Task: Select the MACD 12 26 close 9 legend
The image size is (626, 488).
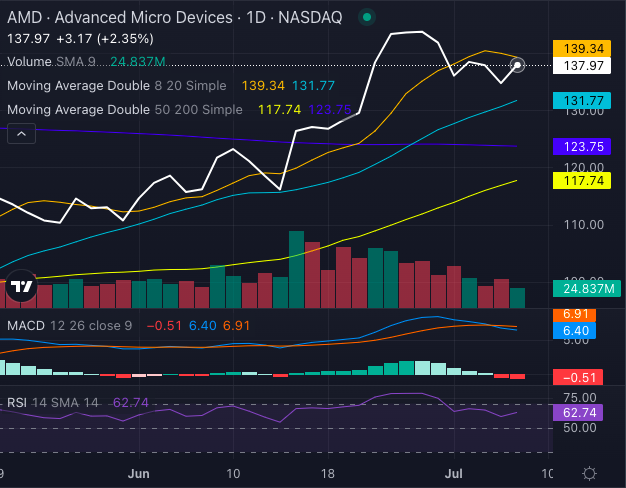Action: (69, 326)
